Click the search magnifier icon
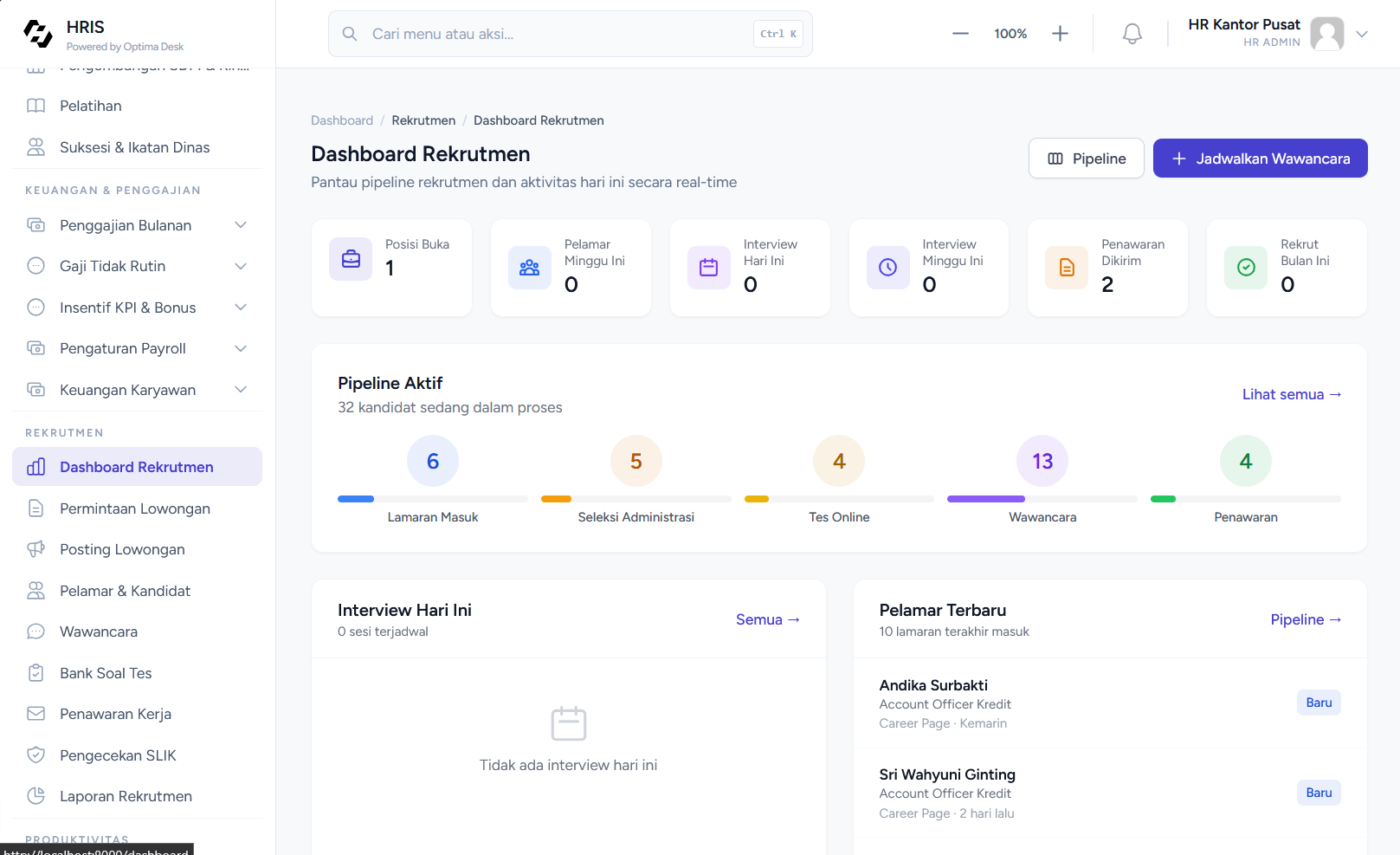 pos(350,34)
